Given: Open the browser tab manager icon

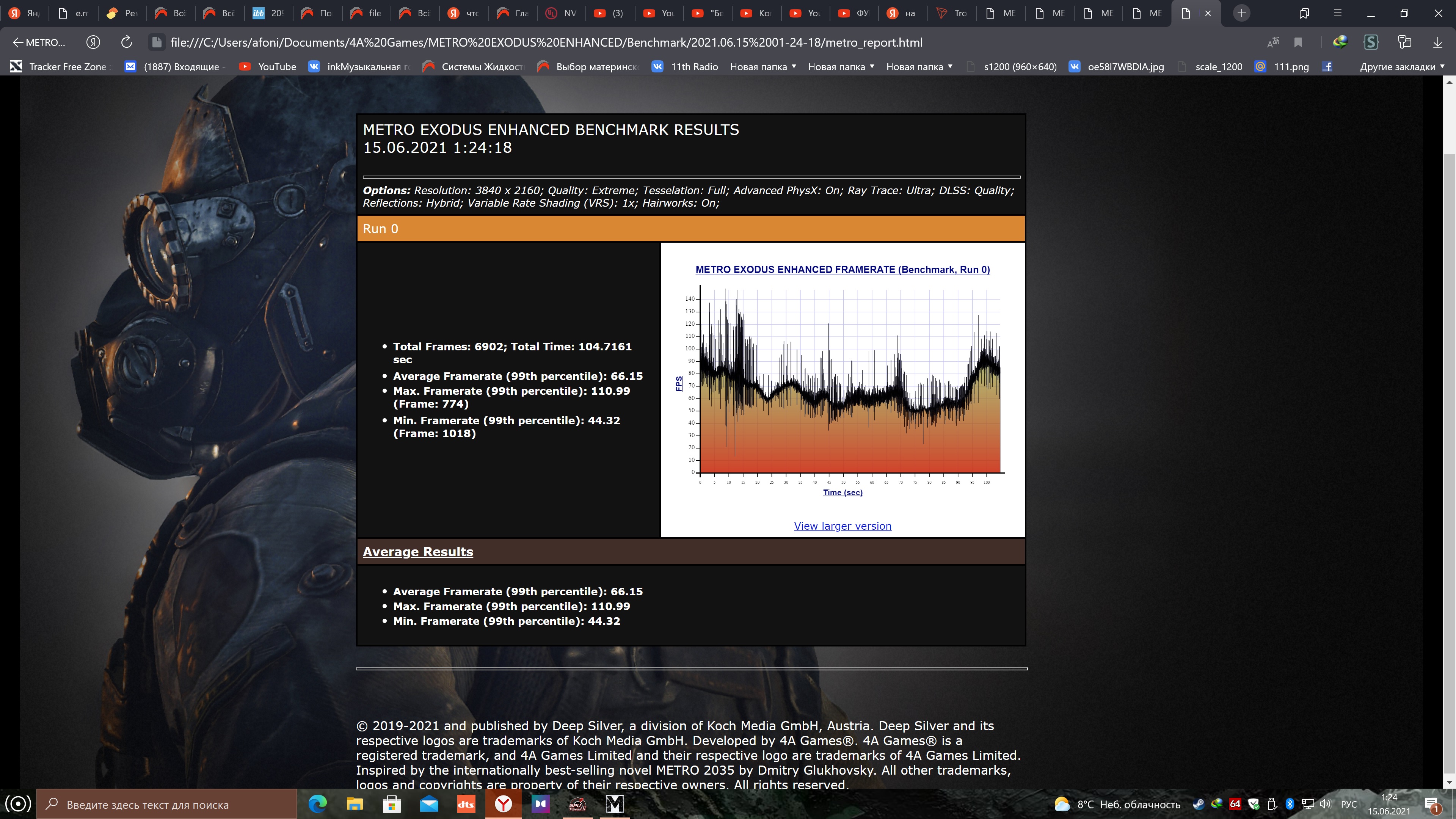Looking at the screenshot, I should (1304, 13).
